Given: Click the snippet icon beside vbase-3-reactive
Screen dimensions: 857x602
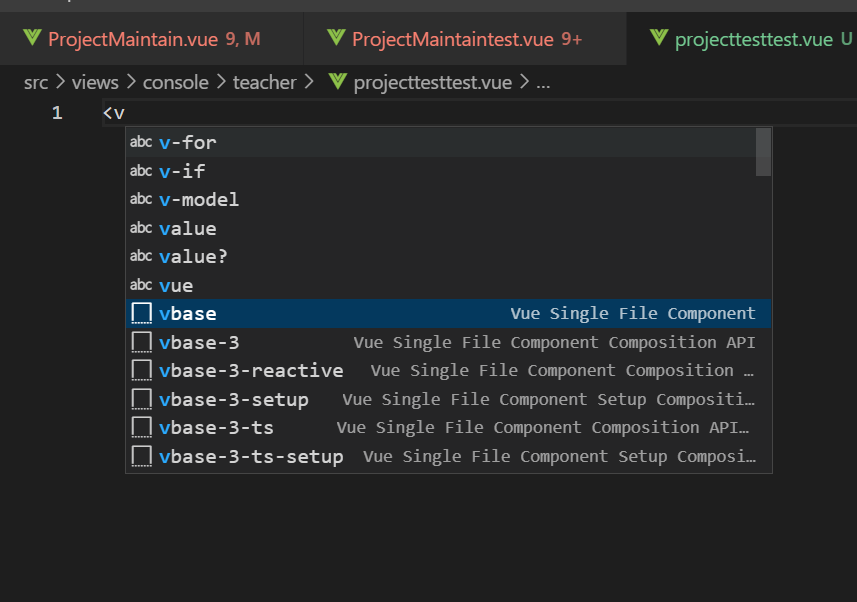Looking at the screenshot, I should click(x=142, y=370).
